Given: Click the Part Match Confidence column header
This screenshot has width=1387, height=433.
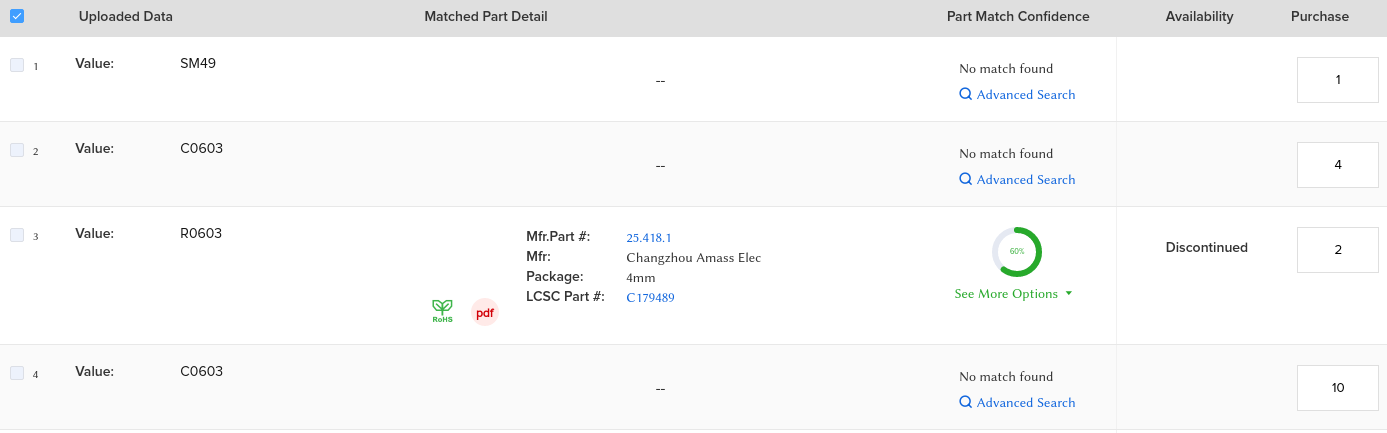Looking at the screenshot, I should [x=1017, y=17].
